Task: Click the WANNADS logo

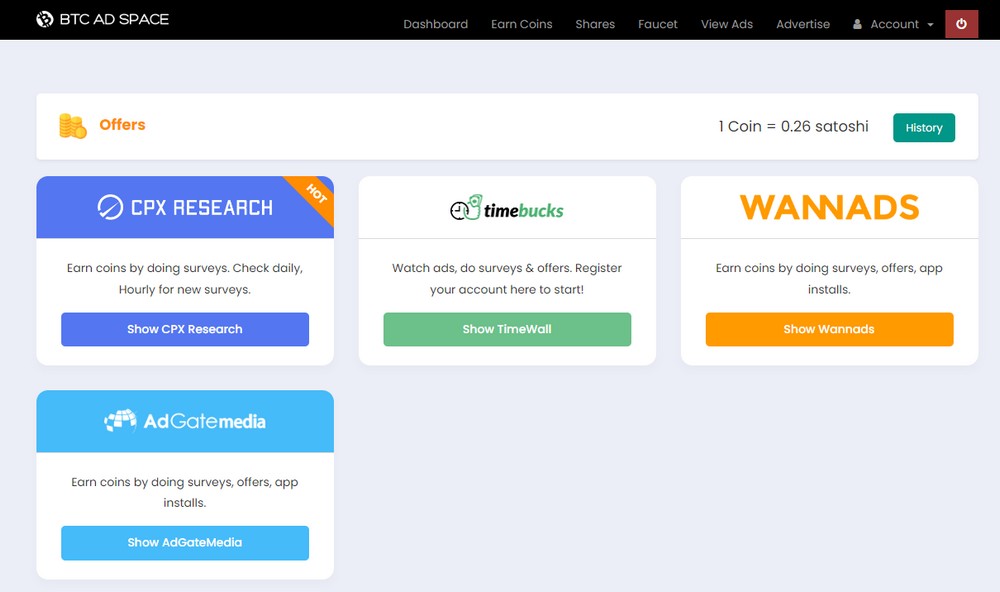Action: [x=829, y=207]
